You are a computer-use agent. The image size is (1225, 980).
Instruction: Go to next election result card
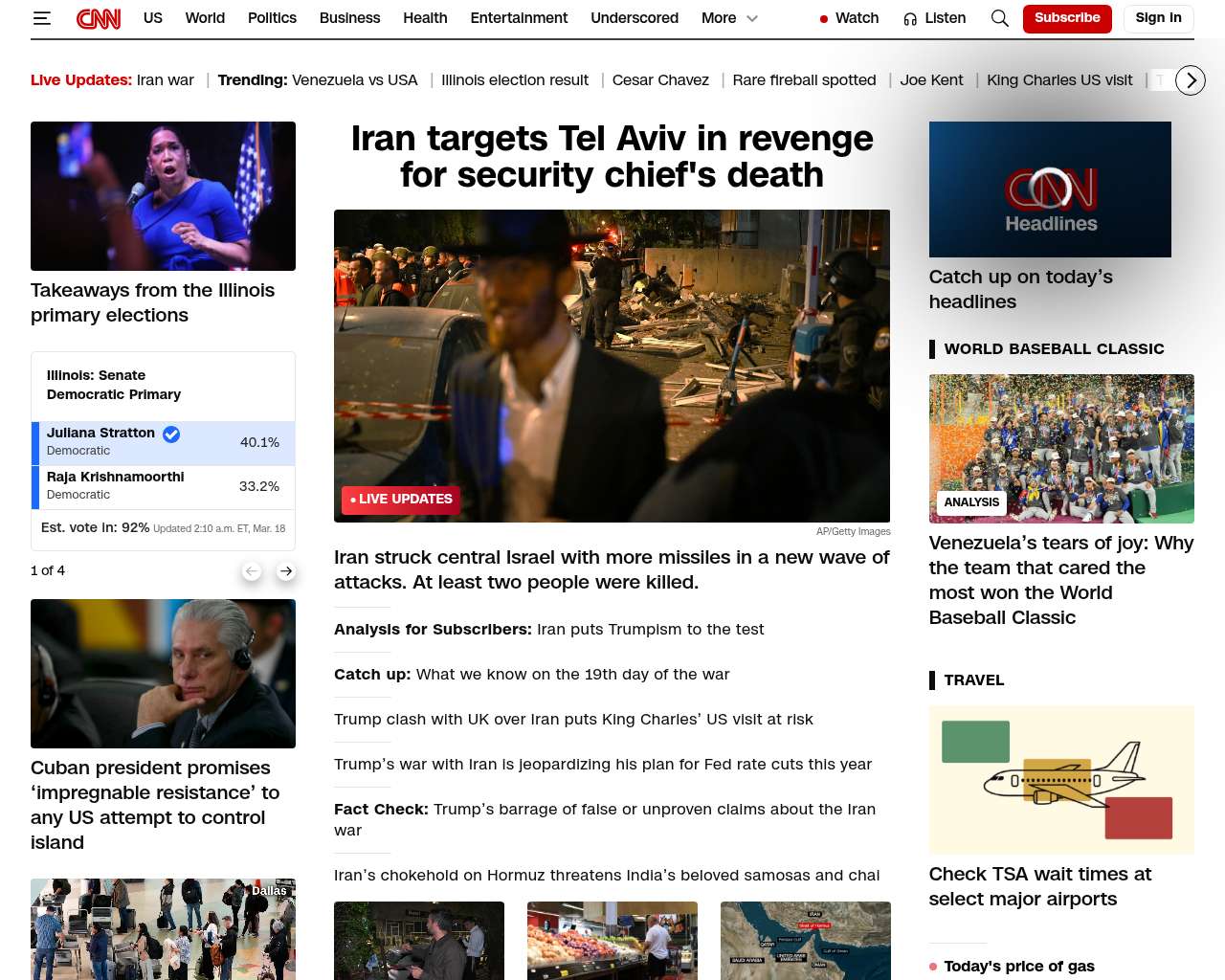[285, 571]
